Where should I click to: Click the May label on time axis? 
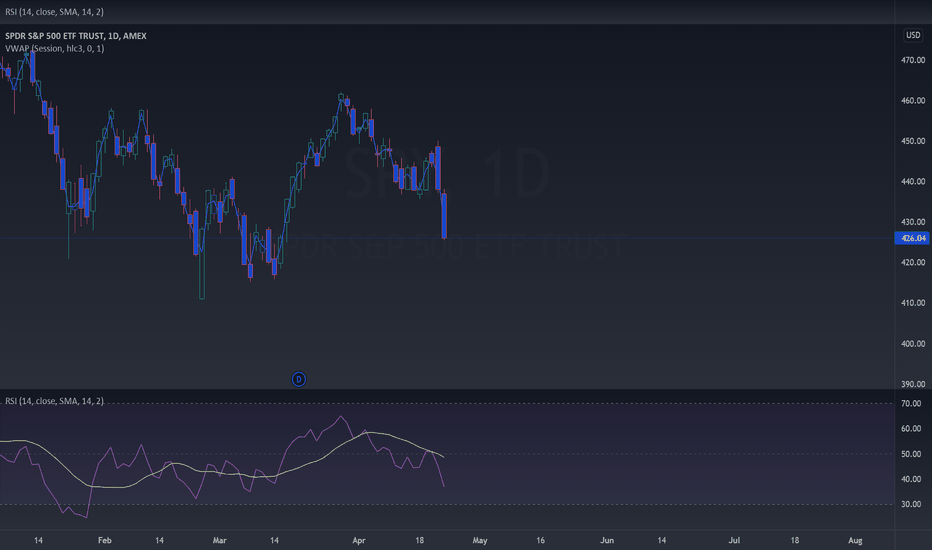[480, 540]
